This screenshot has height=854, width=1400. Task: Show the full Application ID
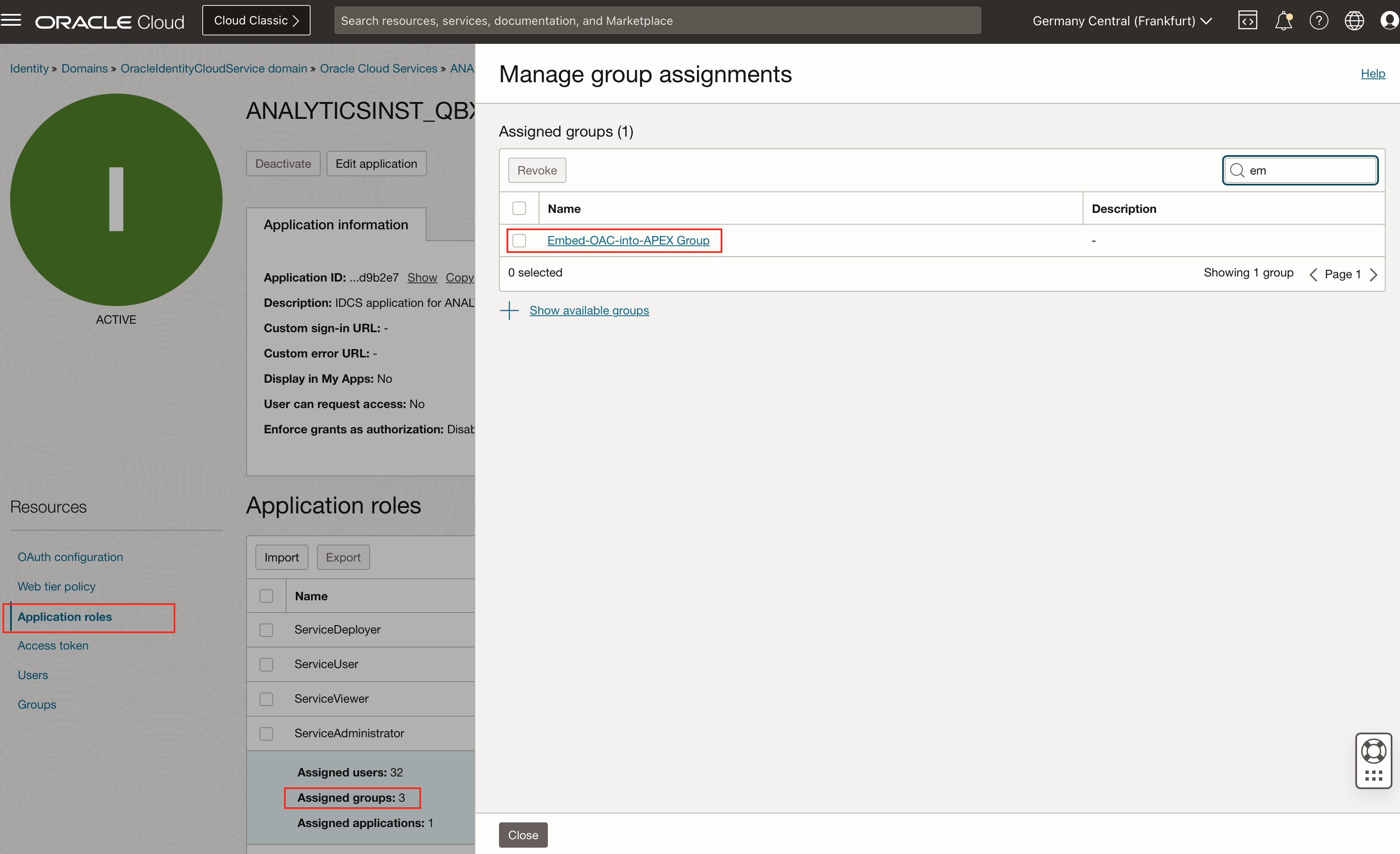click(422, 277)
